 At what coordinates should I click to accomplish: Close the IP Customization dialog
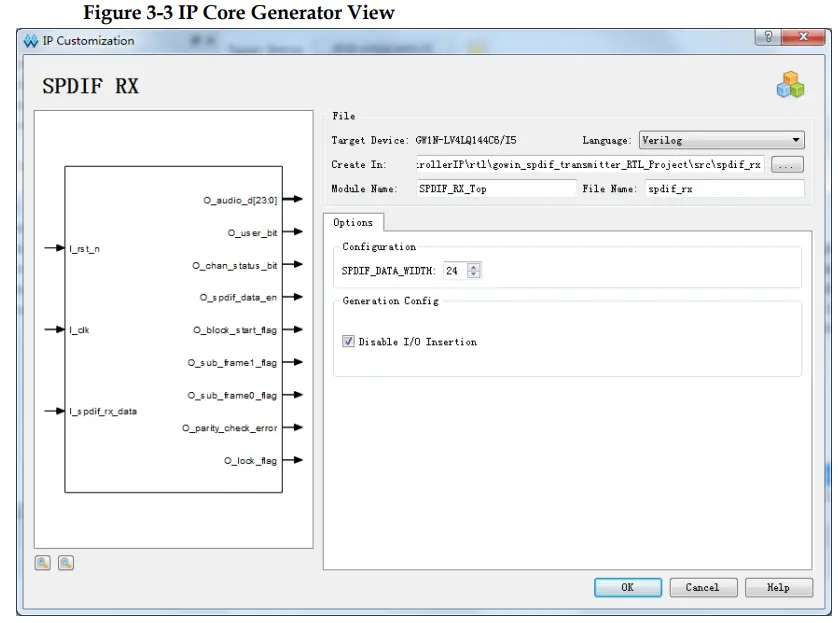pos(803,37)
